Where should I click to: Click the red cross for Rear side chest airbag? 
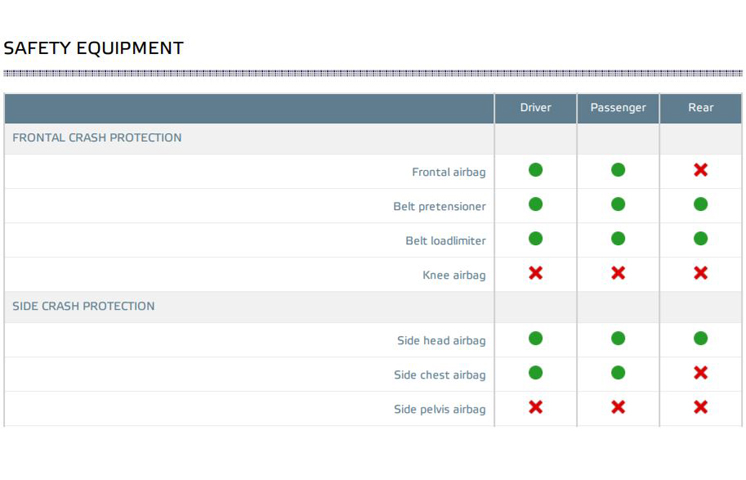click(x=701, y=373)
